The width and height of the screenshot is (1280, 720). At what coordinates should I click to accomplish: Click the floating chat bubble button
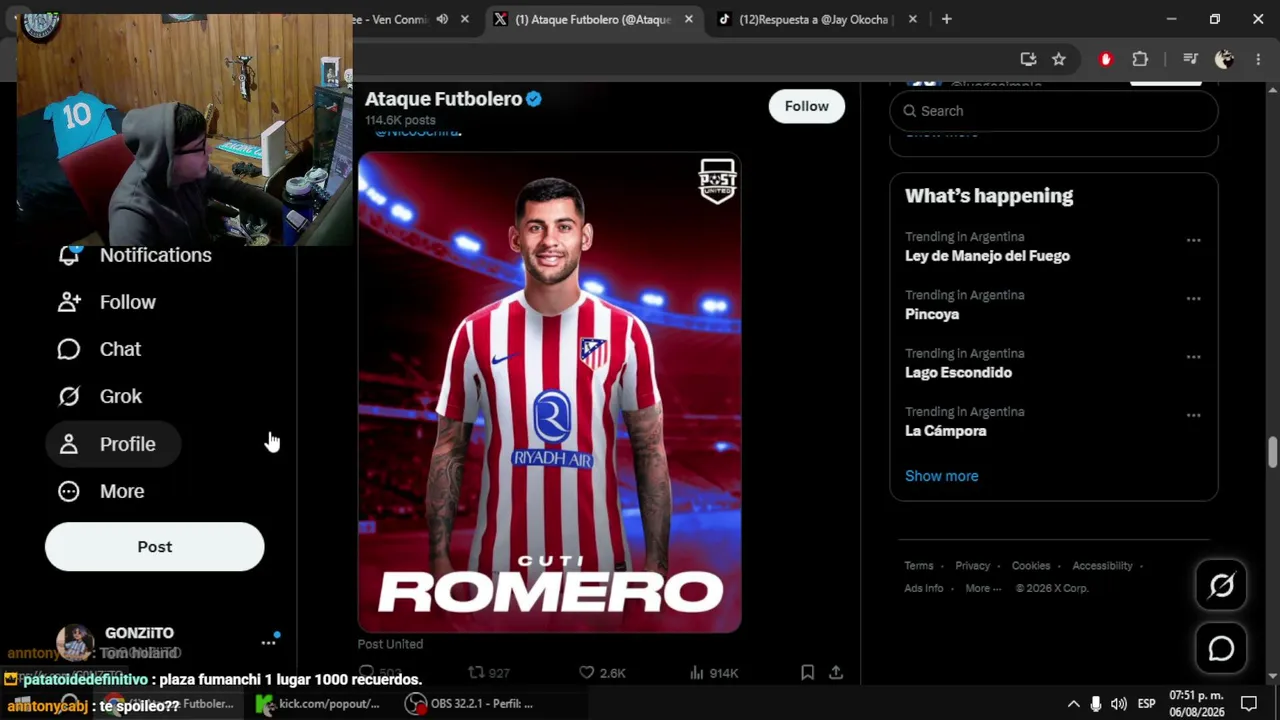click(1221, 649)
